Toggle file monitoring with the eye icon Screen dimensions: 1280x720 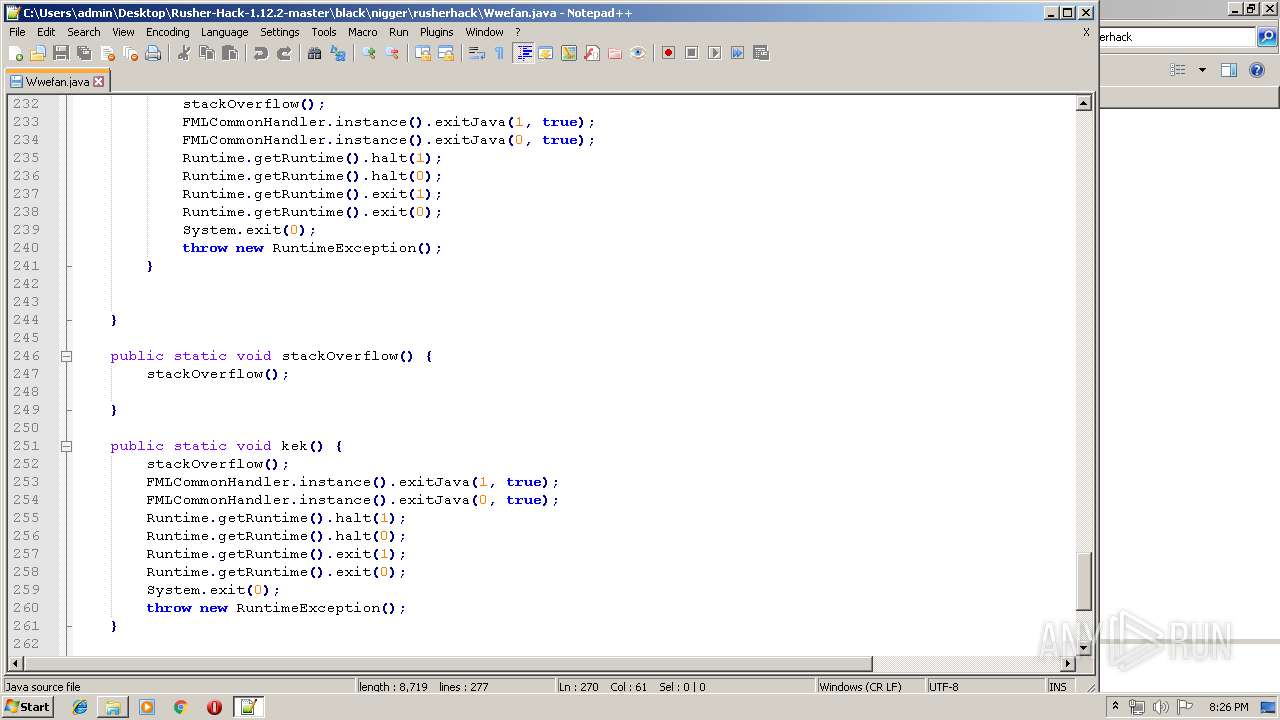638,53
